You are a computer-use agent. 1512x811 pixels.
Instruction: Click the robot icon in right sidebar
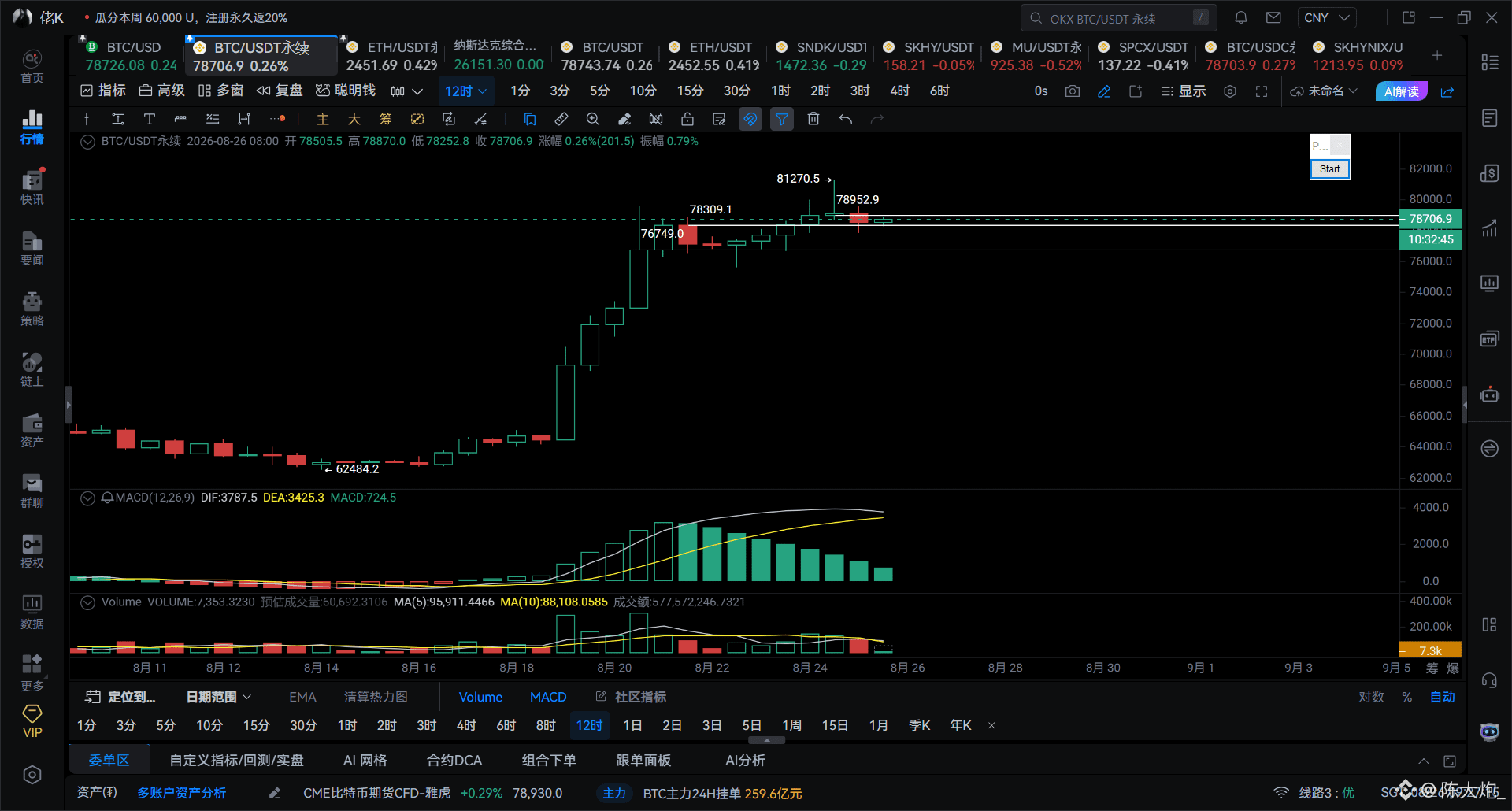pyautogui.click(x=1489, y=394)
